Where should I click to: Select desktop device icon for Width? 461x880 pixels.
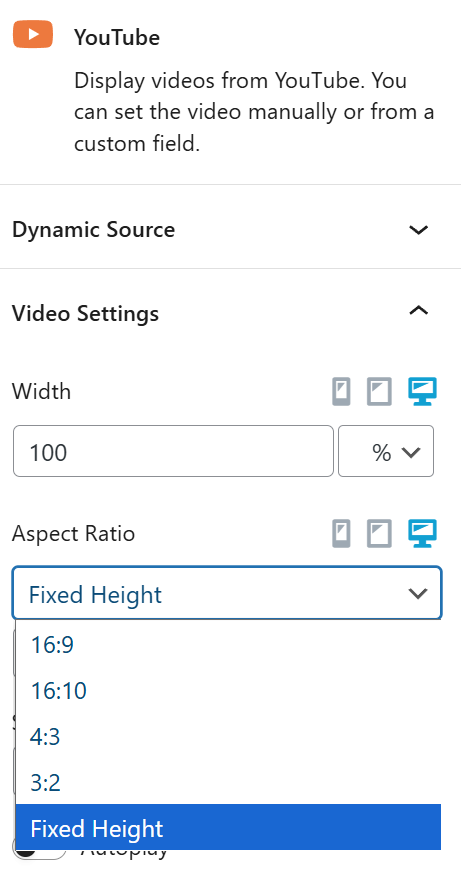coord(422,392)
